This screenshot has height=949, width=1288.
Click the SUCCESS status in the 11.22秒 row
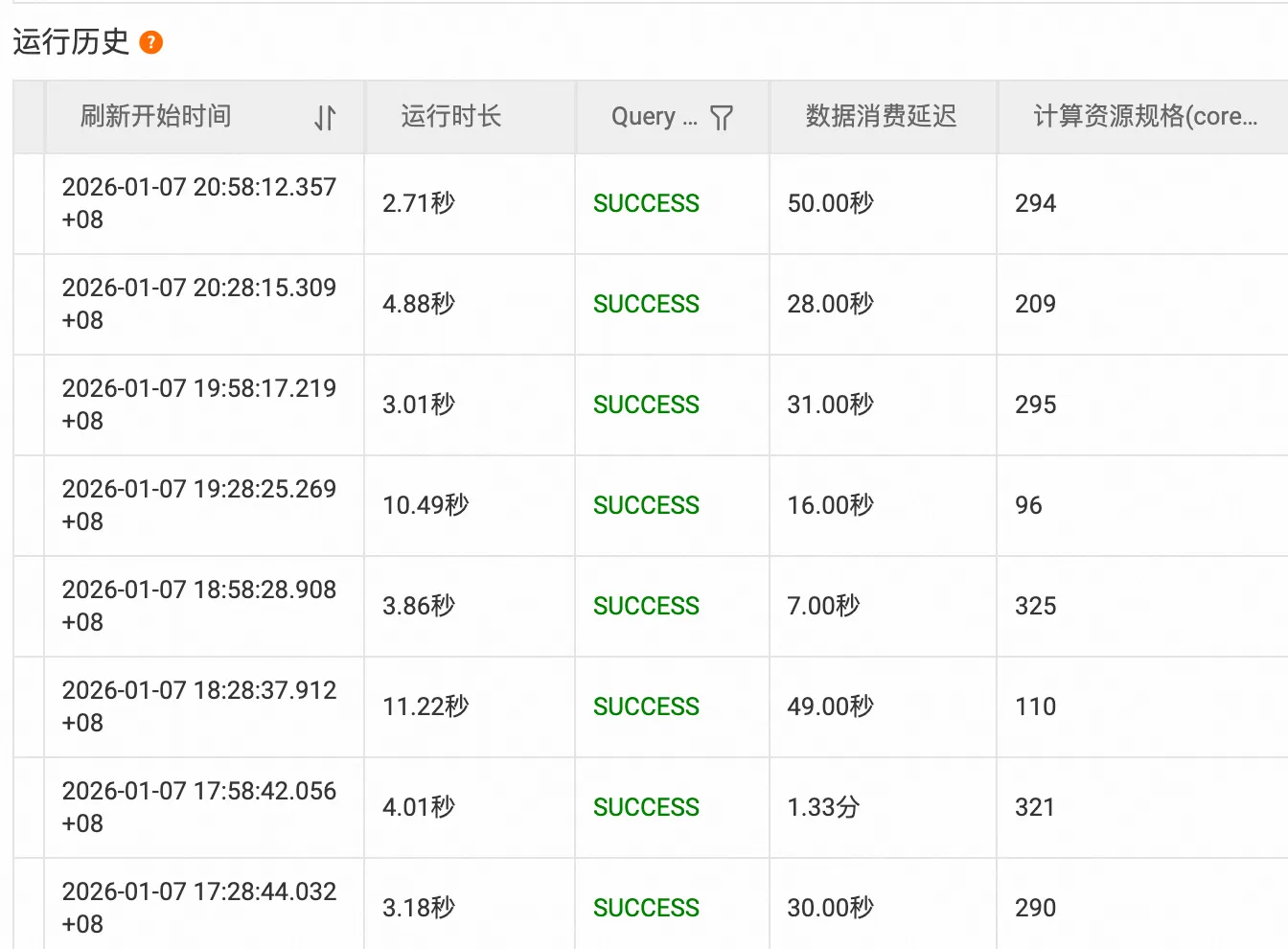pos(646,706)
